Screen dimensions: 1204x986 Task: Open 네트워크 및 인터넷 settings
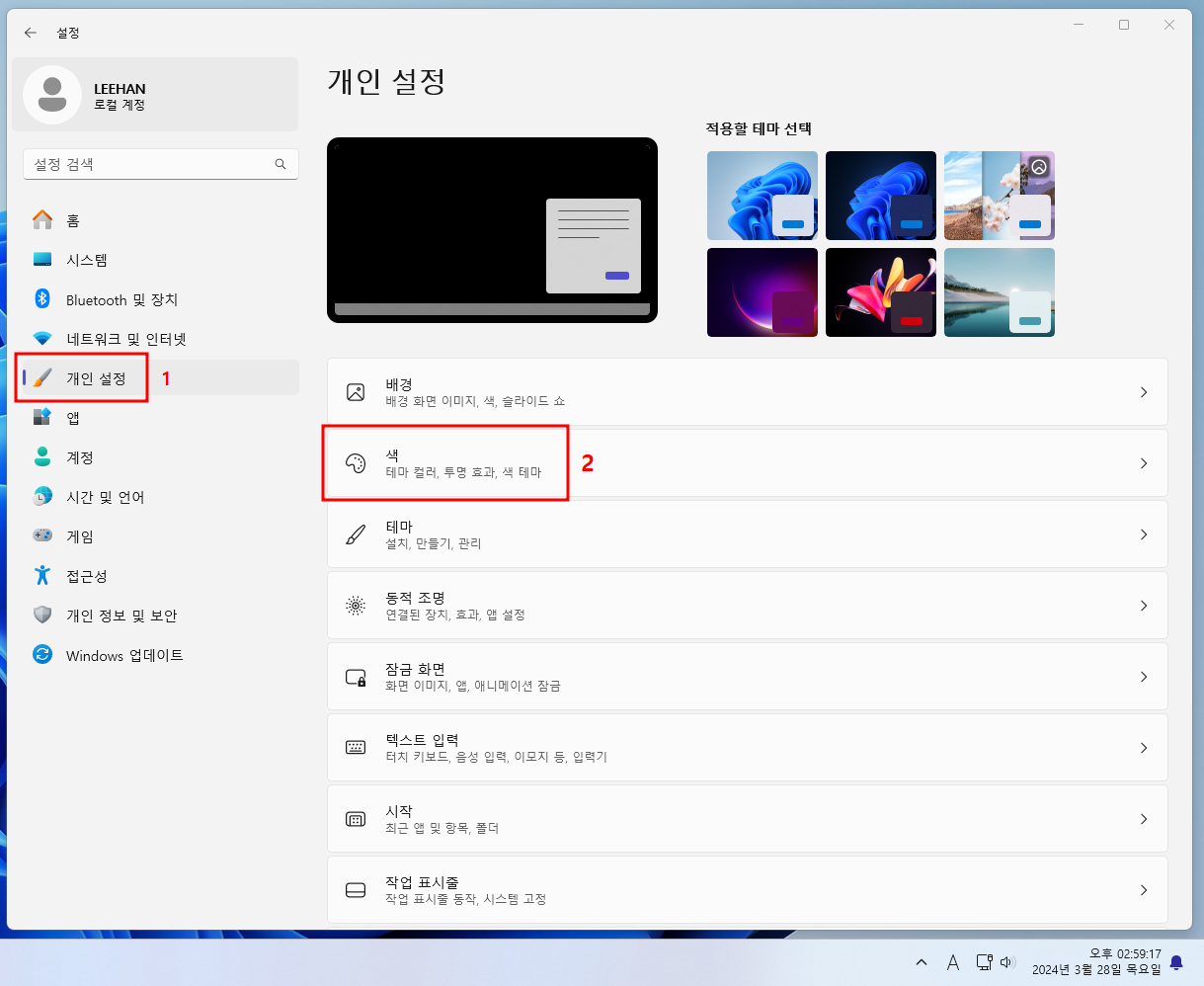pyautogui.click(x=43, y=339)
